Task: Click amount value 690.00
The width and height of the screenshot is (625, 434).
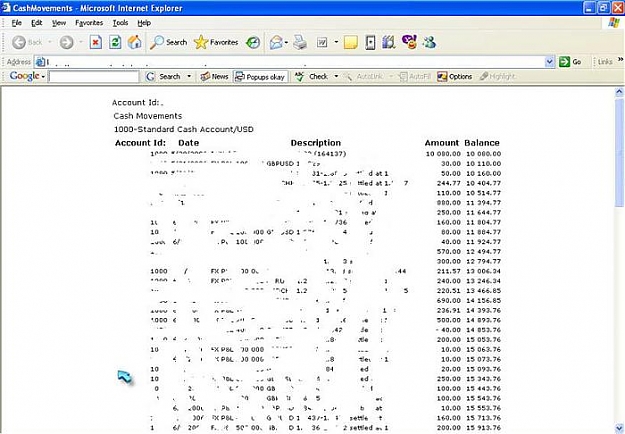Action: (449, 301)
